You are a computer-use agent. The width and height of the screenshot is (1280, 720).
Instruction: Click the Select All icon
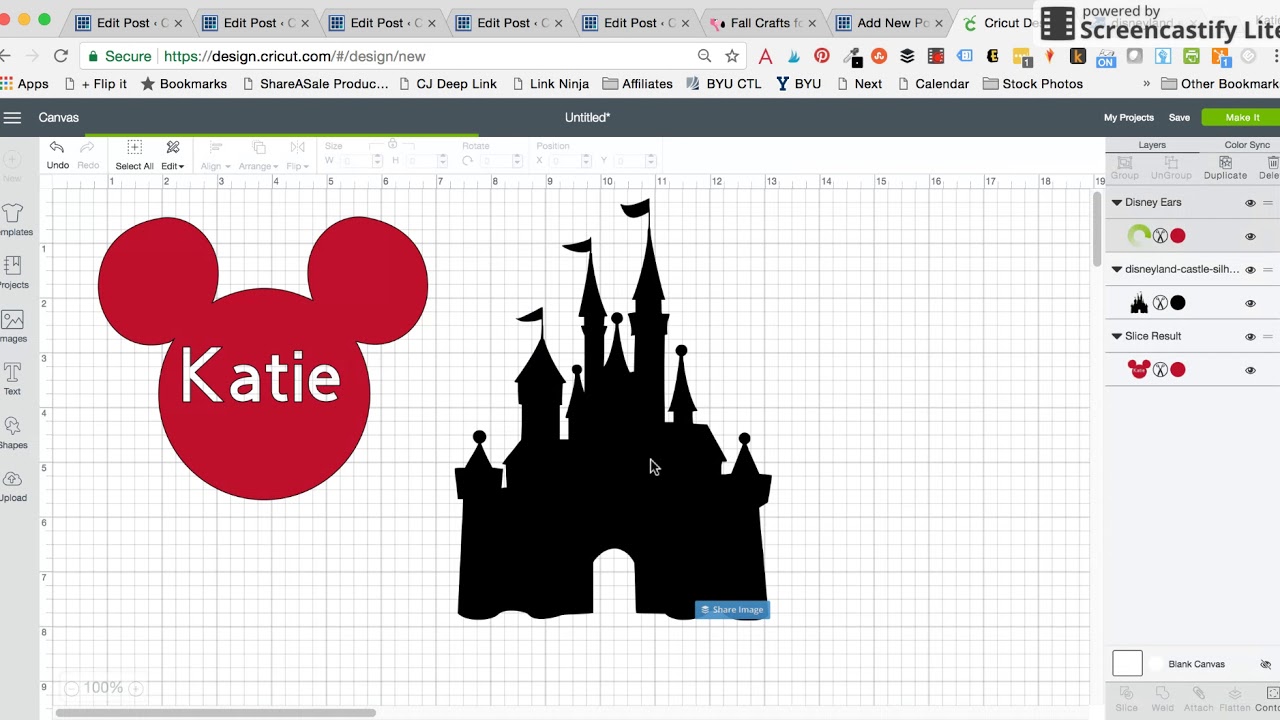click(x=134, y=148)
